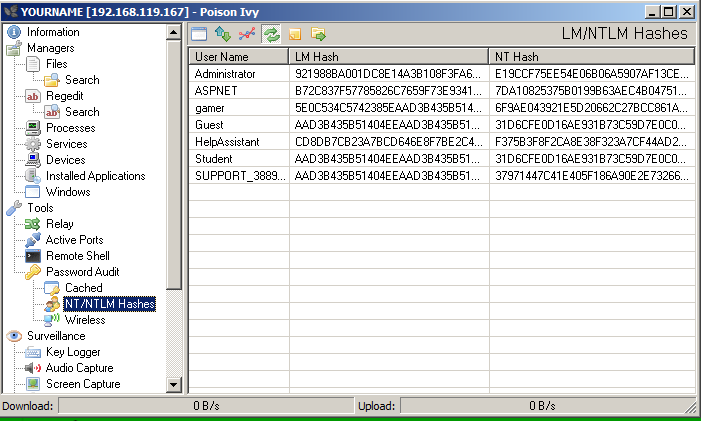Screen dimensions: 701x421
Task: Sort by the LM Hash column header
Action: [389, 57]
